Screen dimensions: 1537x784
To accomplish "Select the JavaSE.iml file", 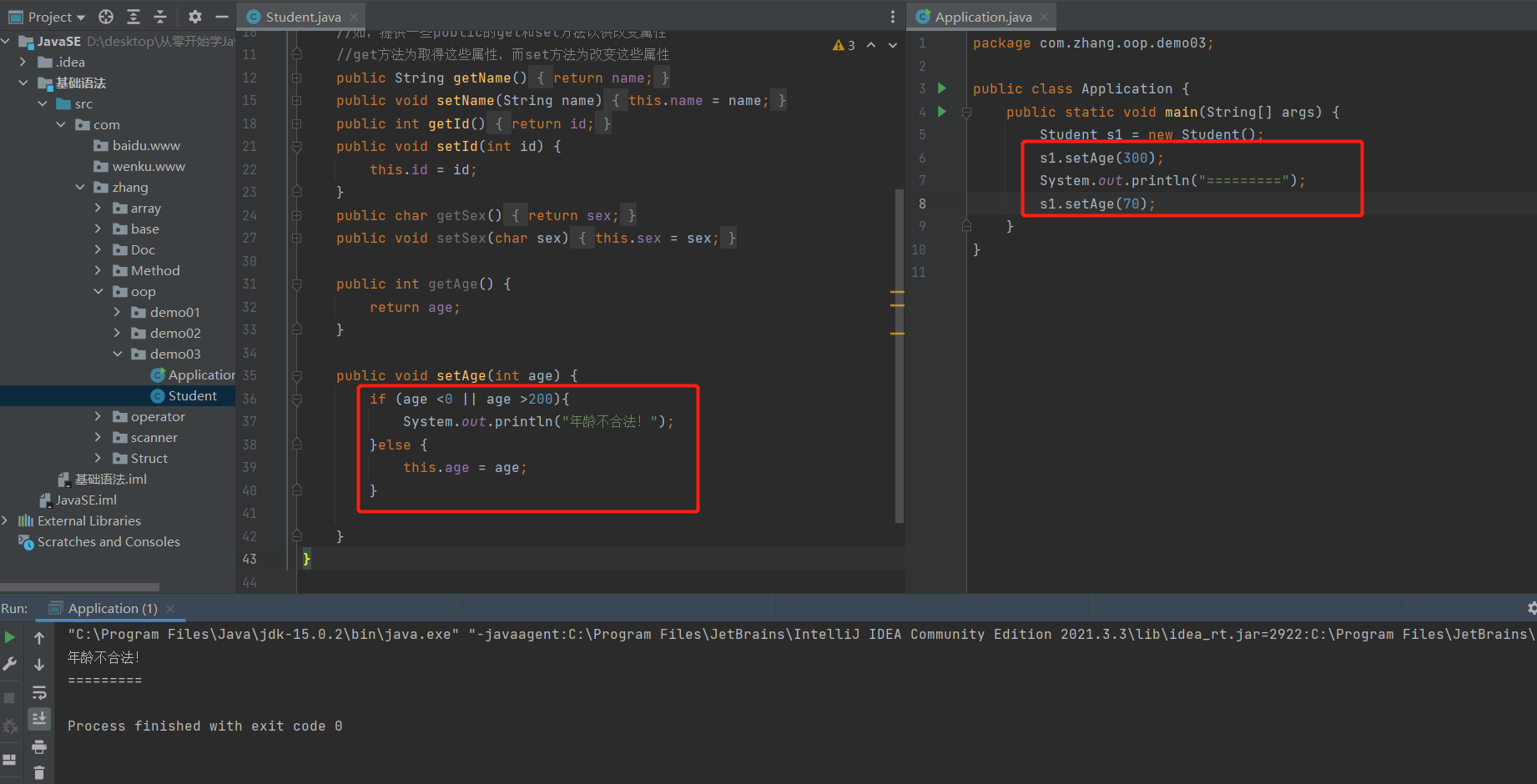I will point(86,500).
